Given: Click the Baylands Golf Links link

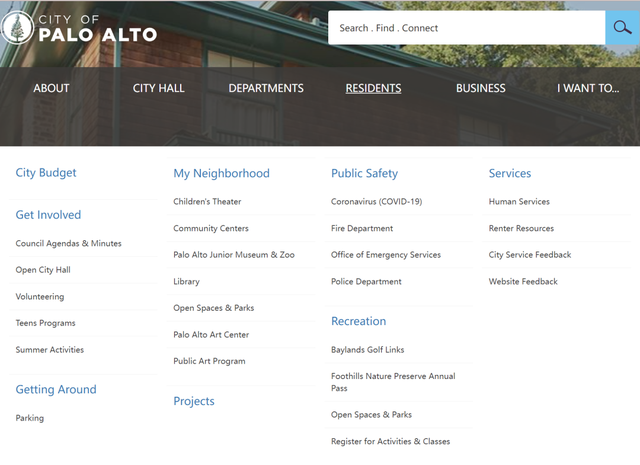Looking at the screenshot, I should (367, 350).
